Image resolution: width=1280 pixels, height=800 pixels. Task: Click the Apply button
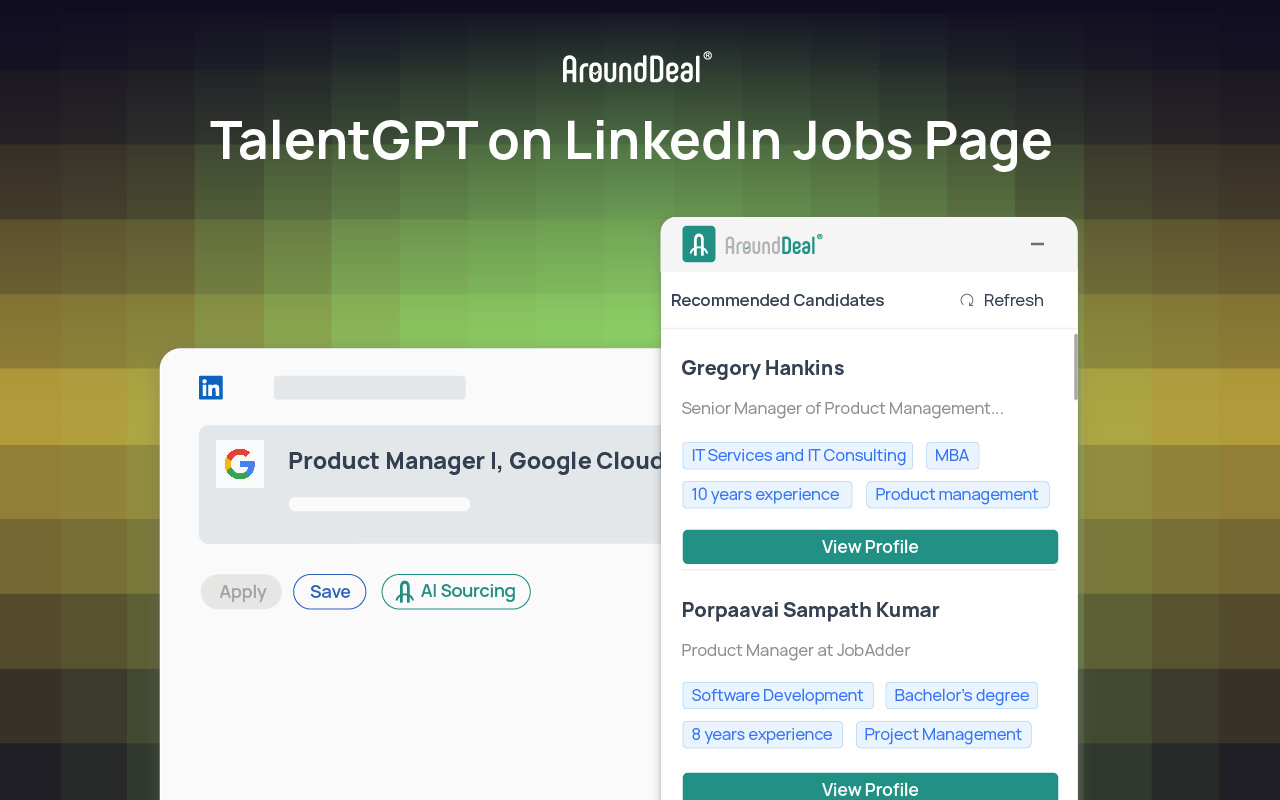(242, 592)
